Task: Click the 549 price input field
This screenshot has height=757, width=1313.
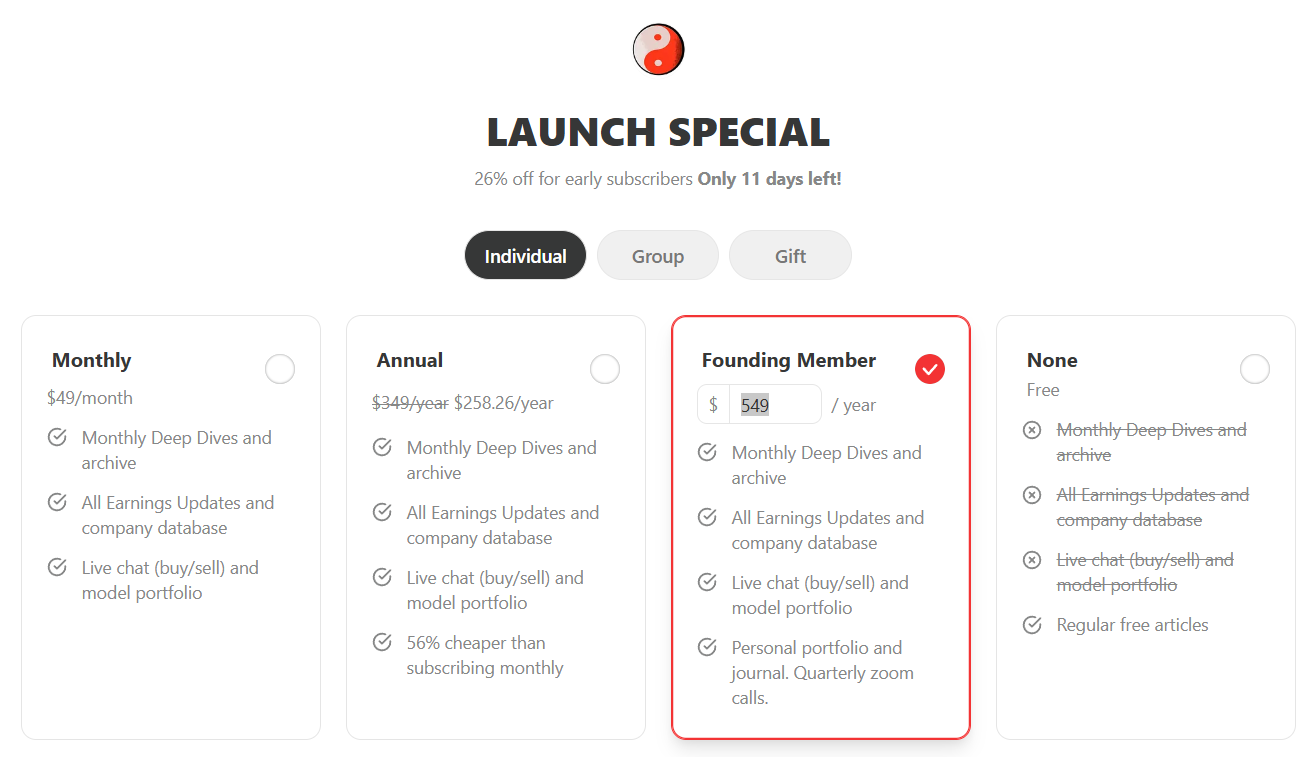Action: click(775, 405)
